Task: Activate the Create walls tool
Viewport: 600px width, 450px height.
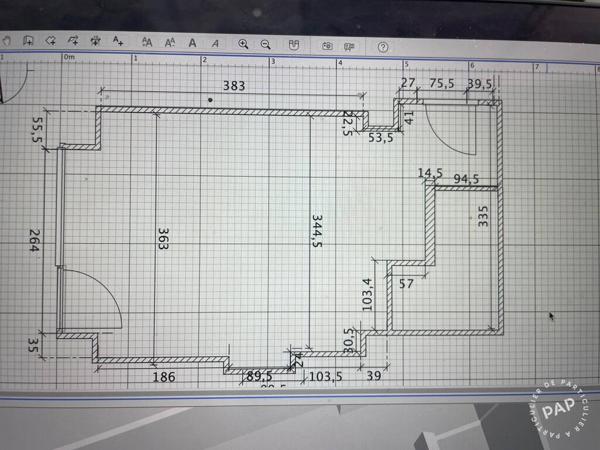Action: (x=28, y=41)
